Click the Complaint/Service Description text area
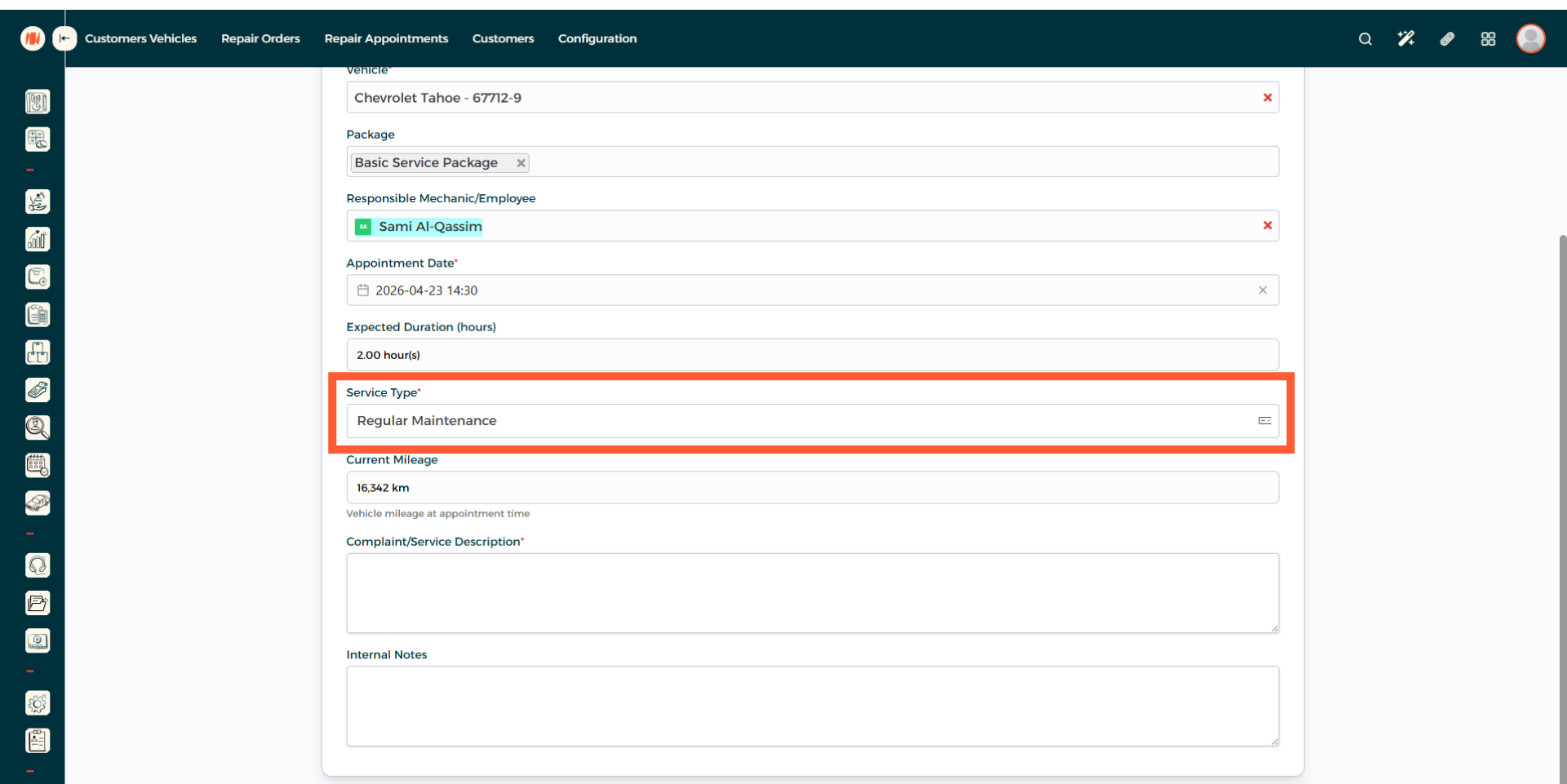1567x784 pixels. [811, 593]
